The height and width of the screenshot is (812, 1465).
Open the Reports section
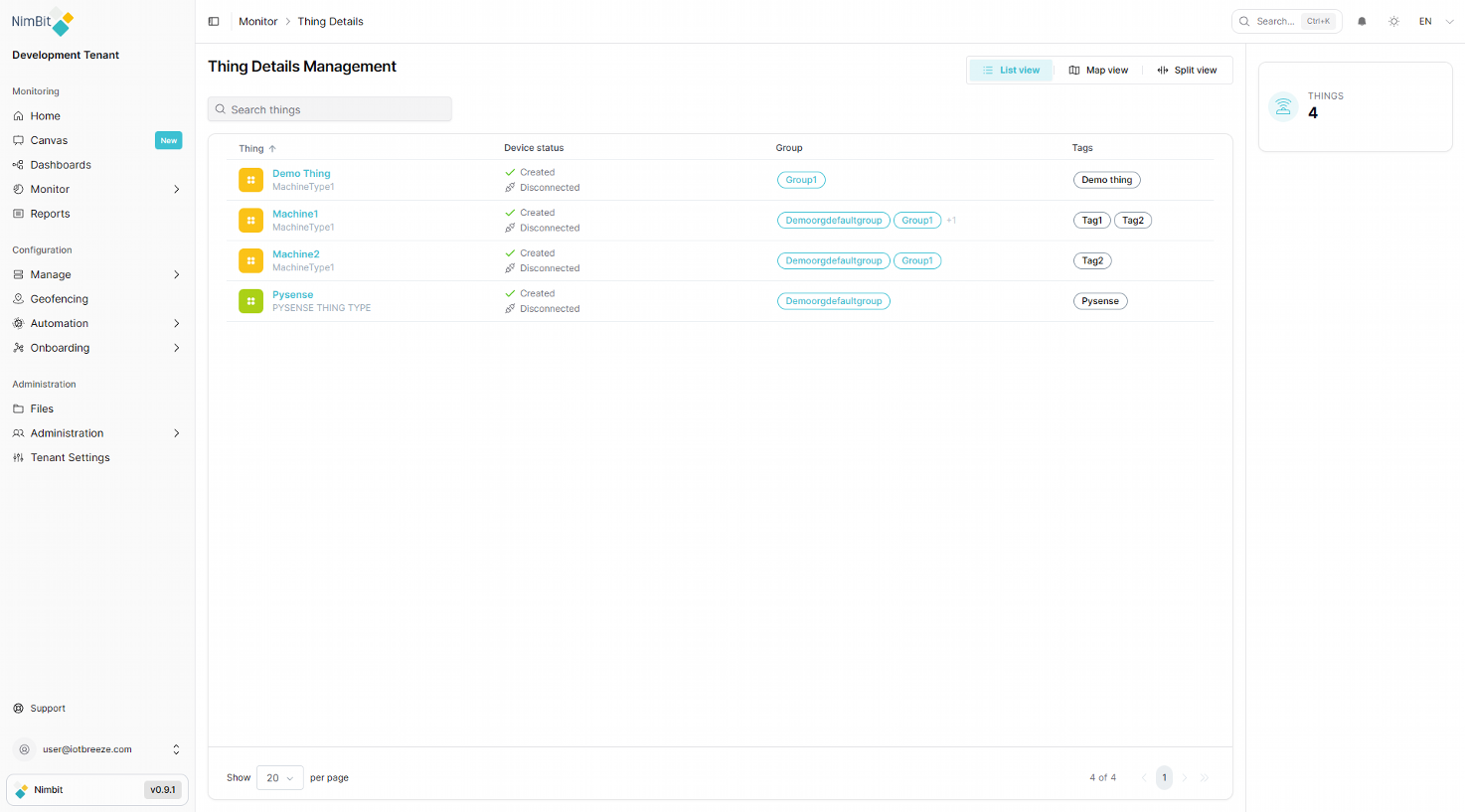tap(48, 214)
